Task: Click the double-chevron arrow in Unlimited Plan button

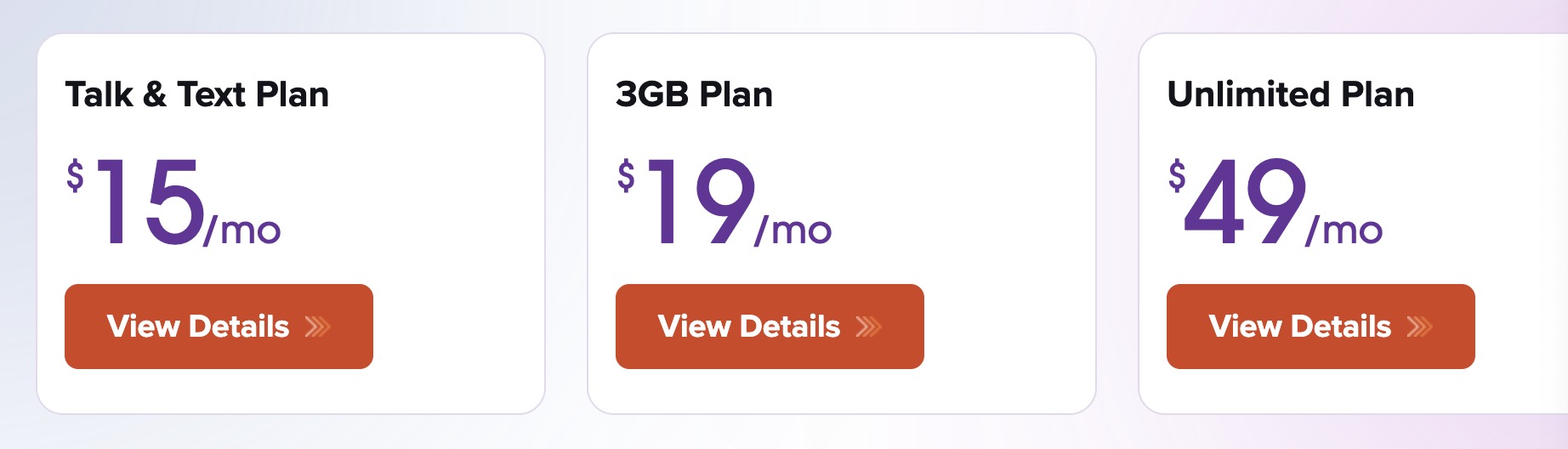Action: coord(1419,327)
